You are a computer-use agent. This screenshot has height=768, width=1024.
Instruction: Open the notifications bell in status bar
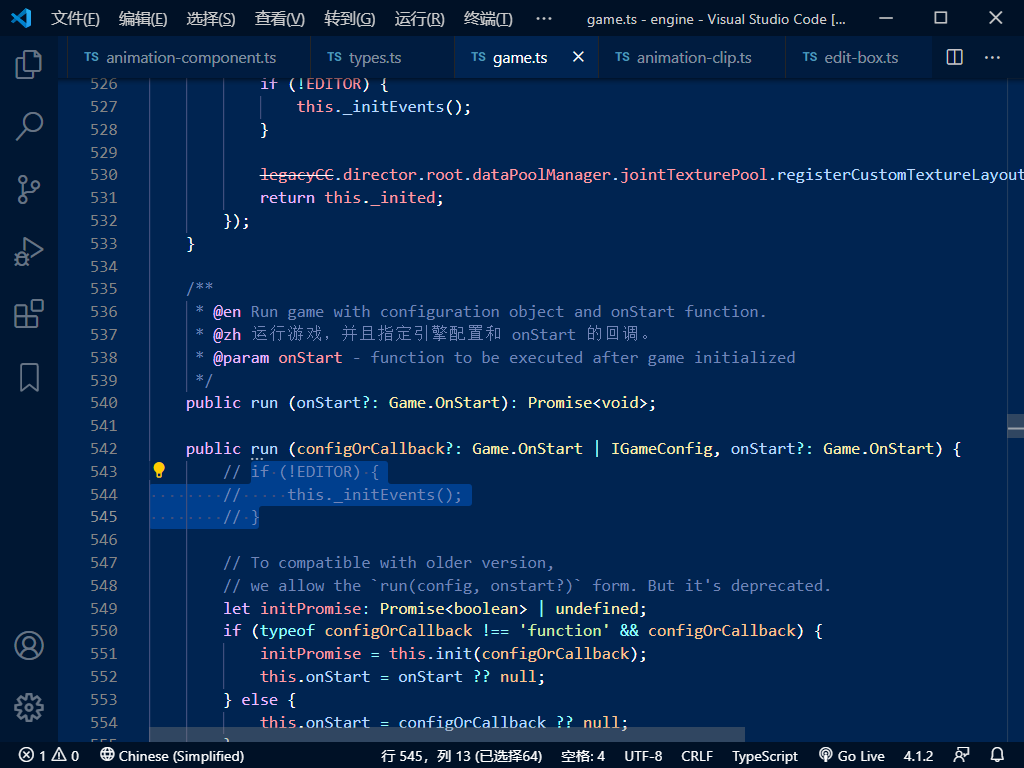pyautogui.click(x=997, y=756)
